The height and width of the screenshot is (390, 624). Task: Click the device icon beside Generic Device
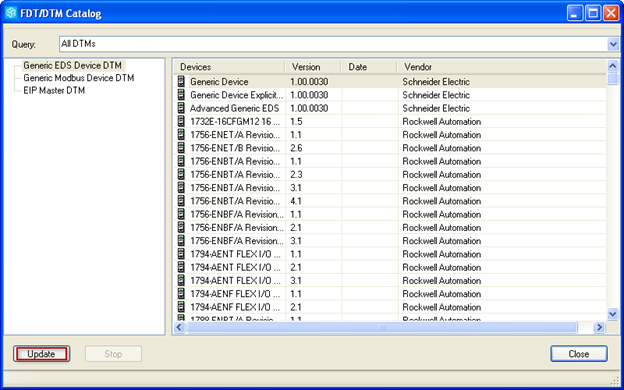coord(181,82)
